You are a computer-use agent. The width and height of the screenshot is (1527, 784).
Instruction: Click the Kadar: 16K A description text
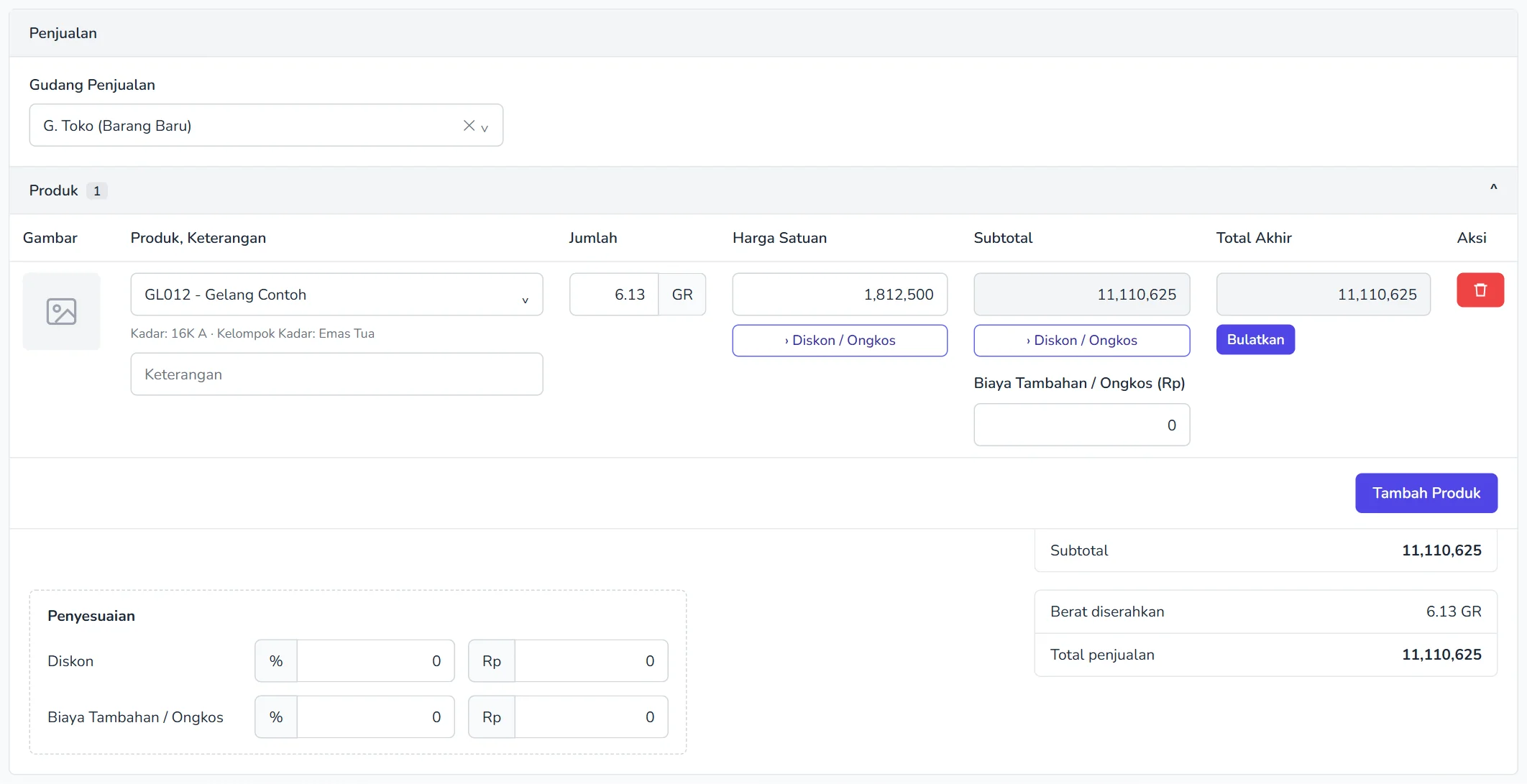[252, 333]
